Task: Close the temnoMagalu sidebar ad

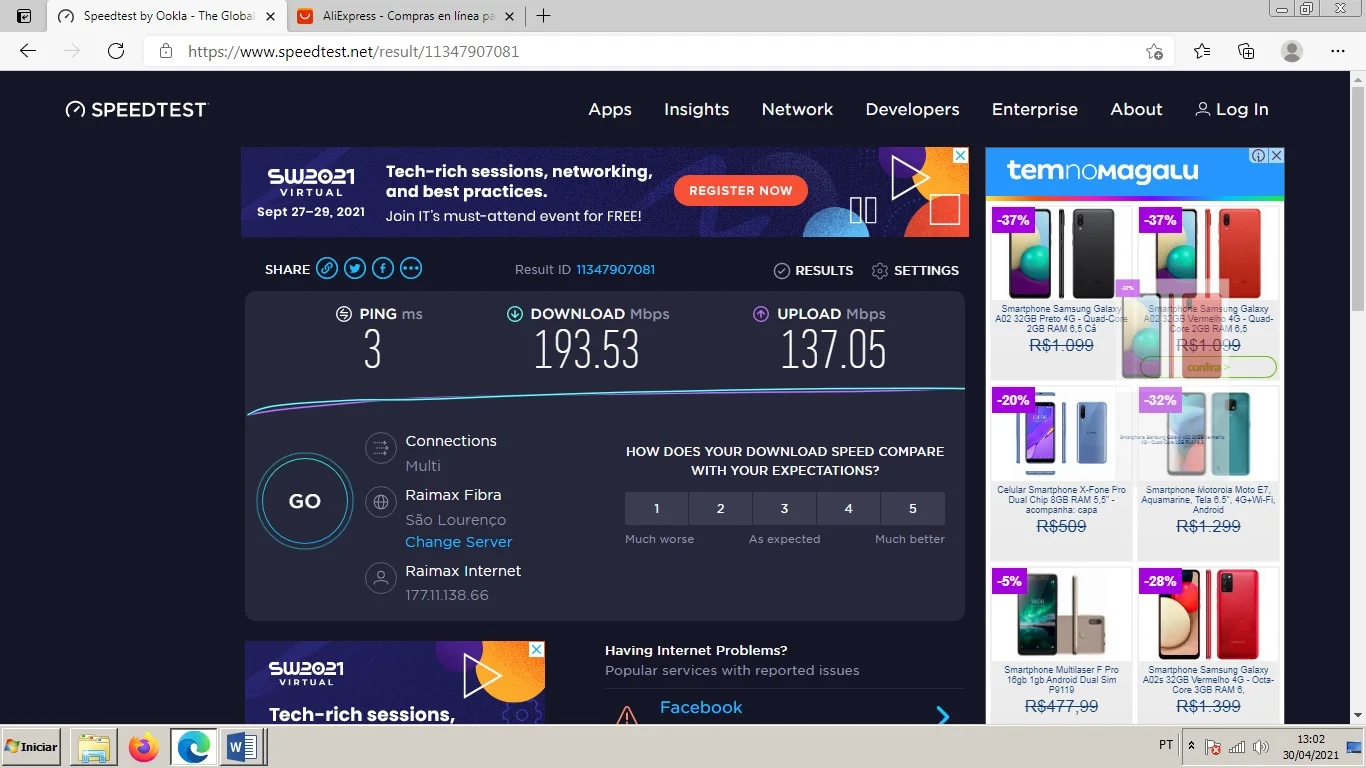Action: coord(1276,156)
